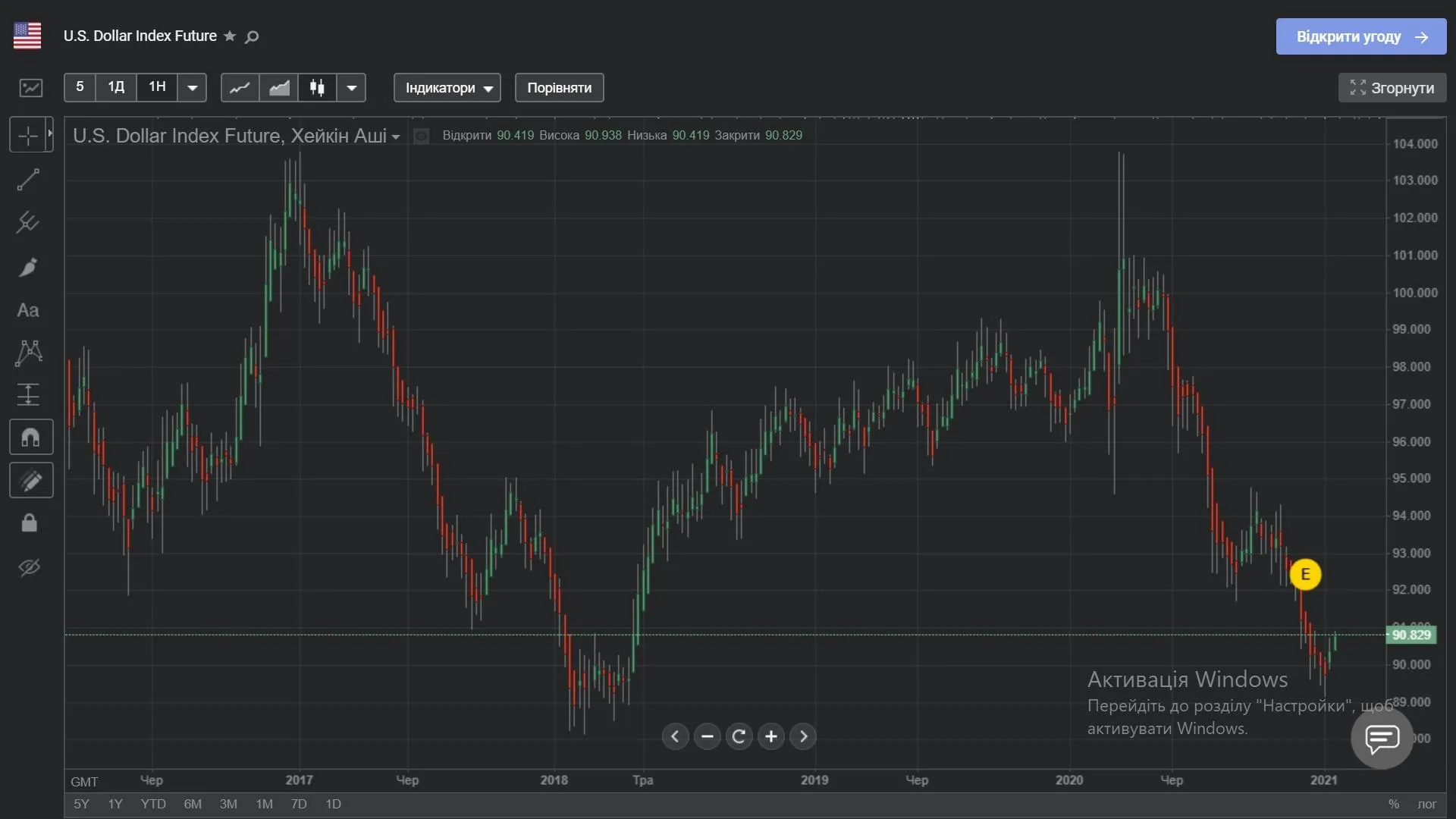Zoom in chart with plus button
This screenshot has width=1456, height=819.
pos(771,736)
